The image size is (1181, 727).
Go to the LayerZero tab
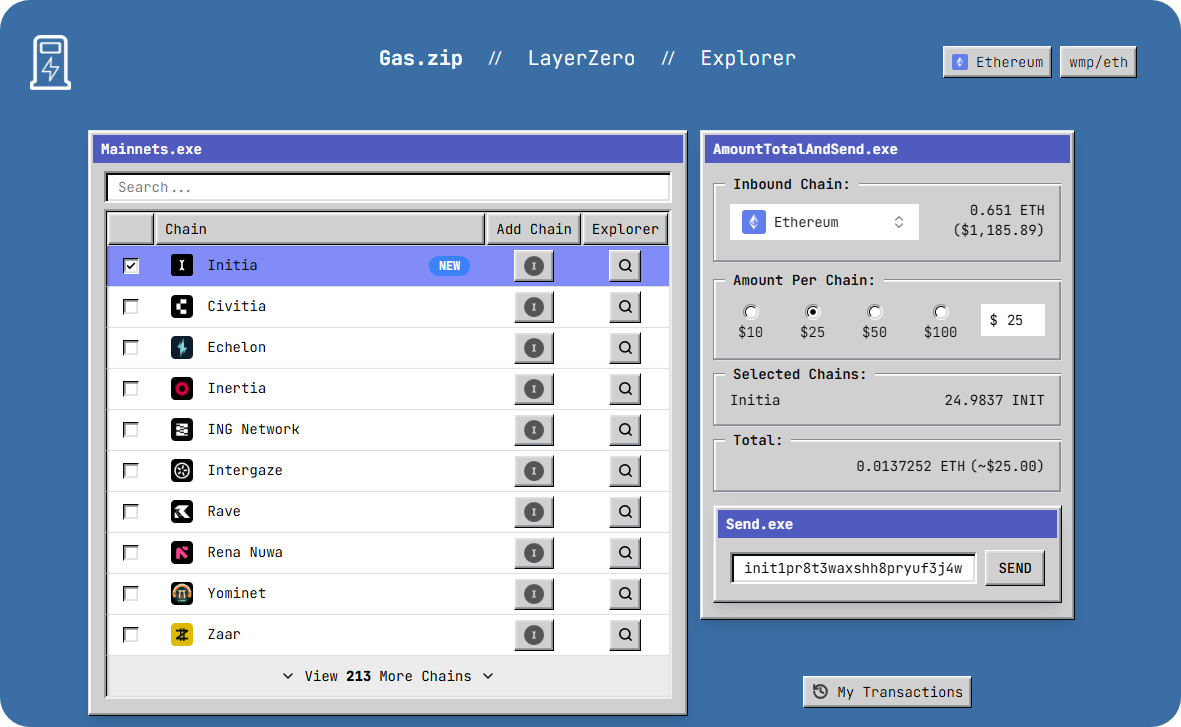581,58
